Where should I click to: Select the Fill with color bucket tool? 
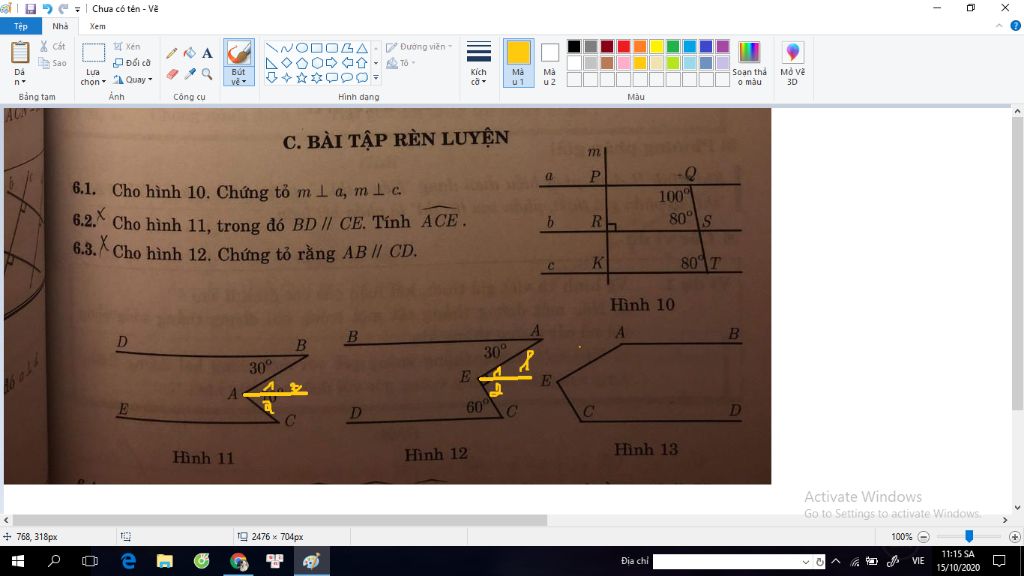coord(189,54)
